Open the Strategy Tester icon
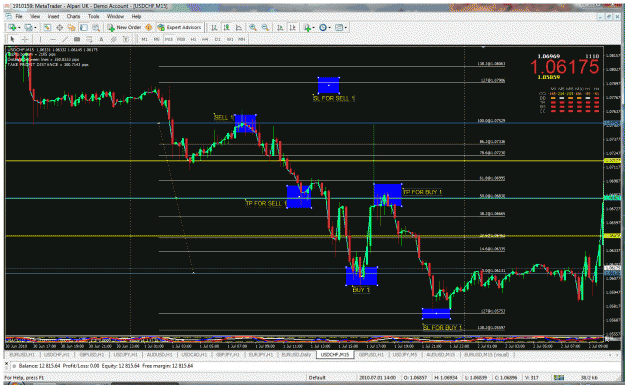625x385 pixels. click(x=96, y=28)
